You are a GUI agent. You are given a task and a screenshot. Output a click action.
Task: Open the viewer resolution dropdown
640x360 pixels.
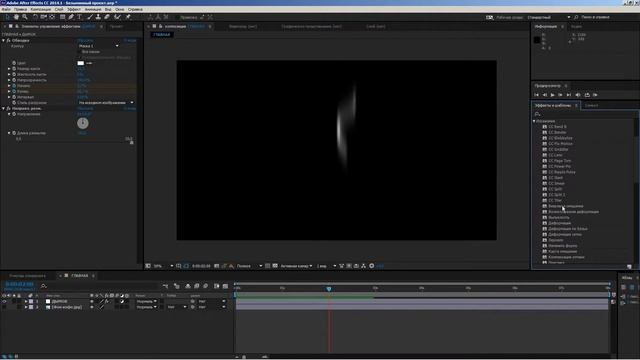[249, 266]
